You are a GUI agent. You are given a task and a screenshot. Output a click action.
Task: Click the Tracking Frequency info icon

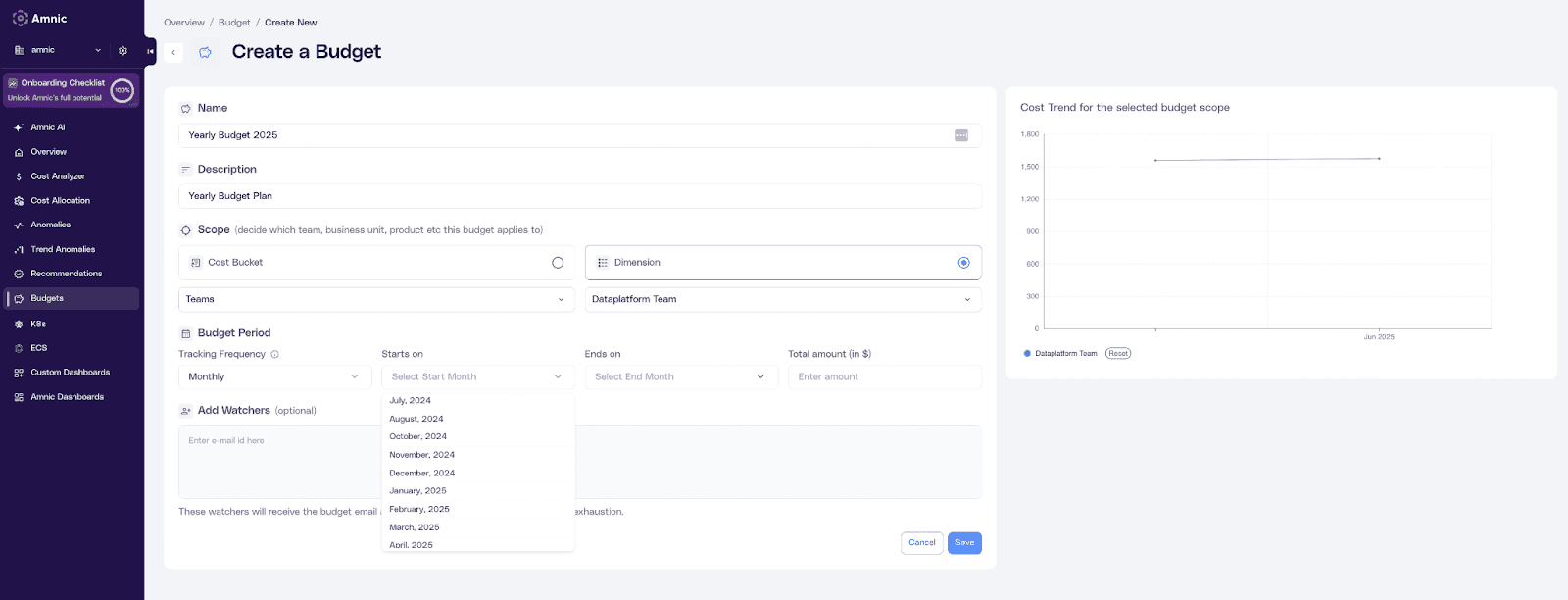(x=274, y=354)
